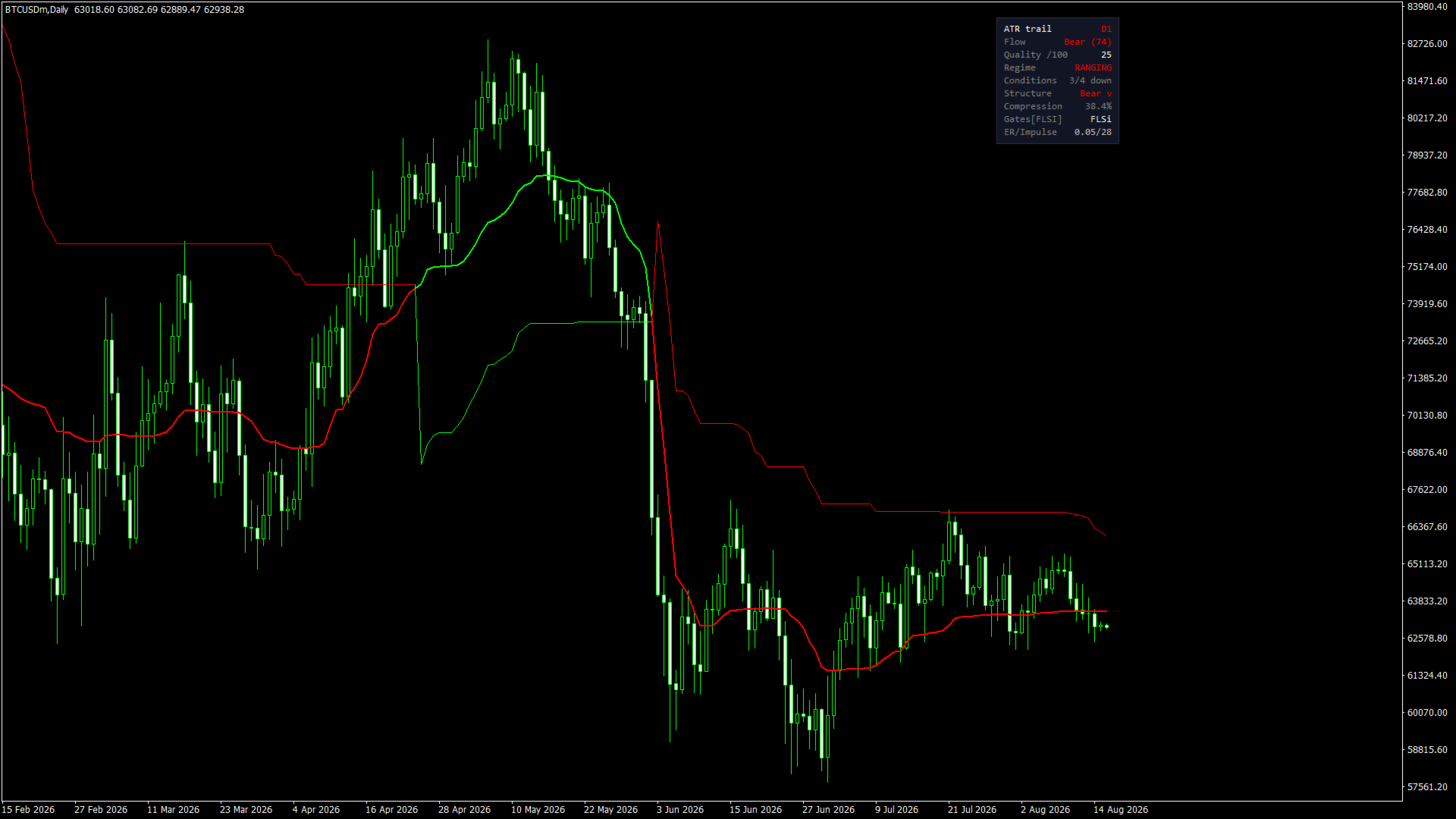
Task: Click the 80217.20 price axis label
Action: tap(1427, 118)
